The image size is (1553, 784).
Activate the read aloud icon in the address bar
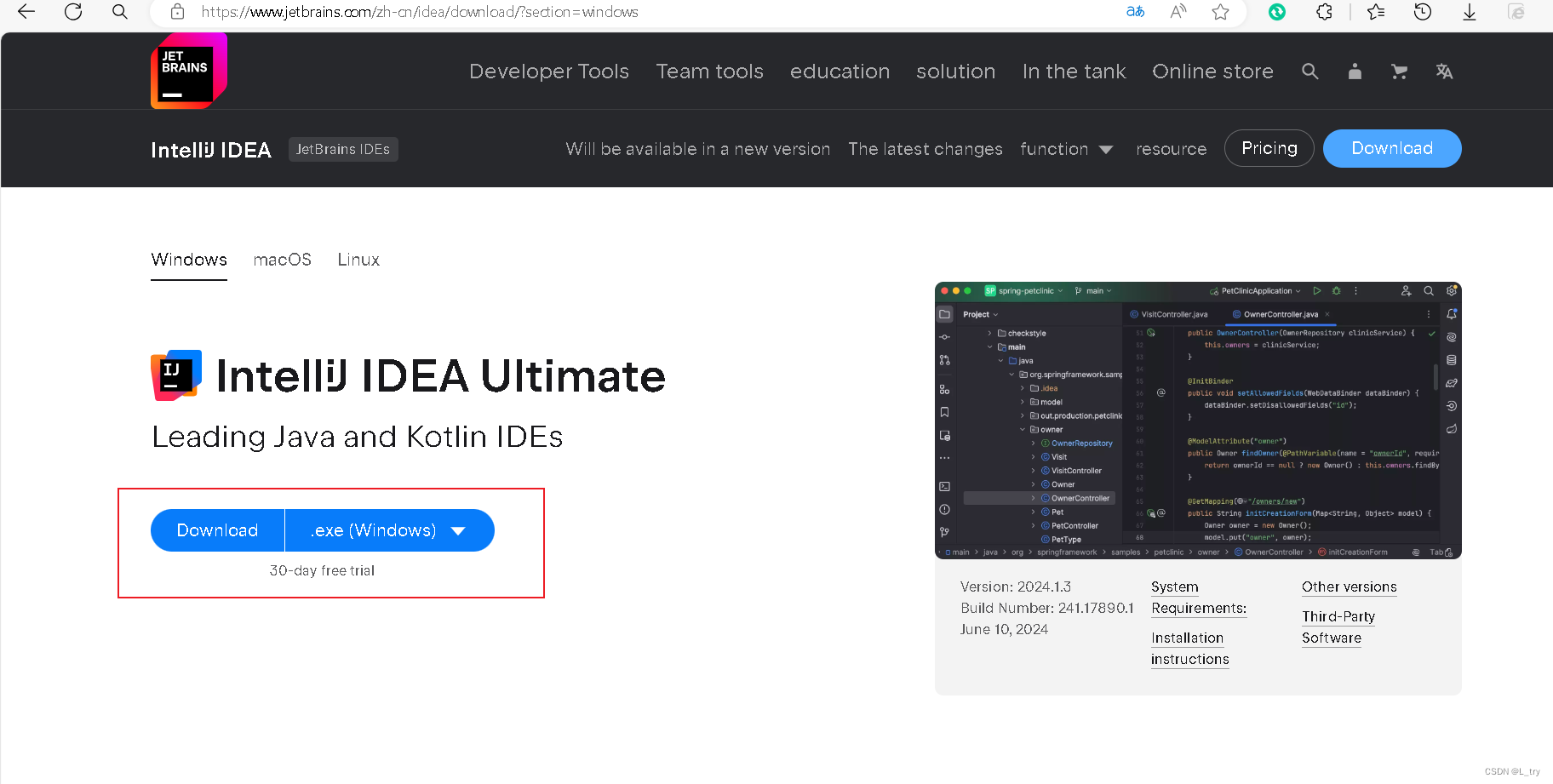point(1178,12)
